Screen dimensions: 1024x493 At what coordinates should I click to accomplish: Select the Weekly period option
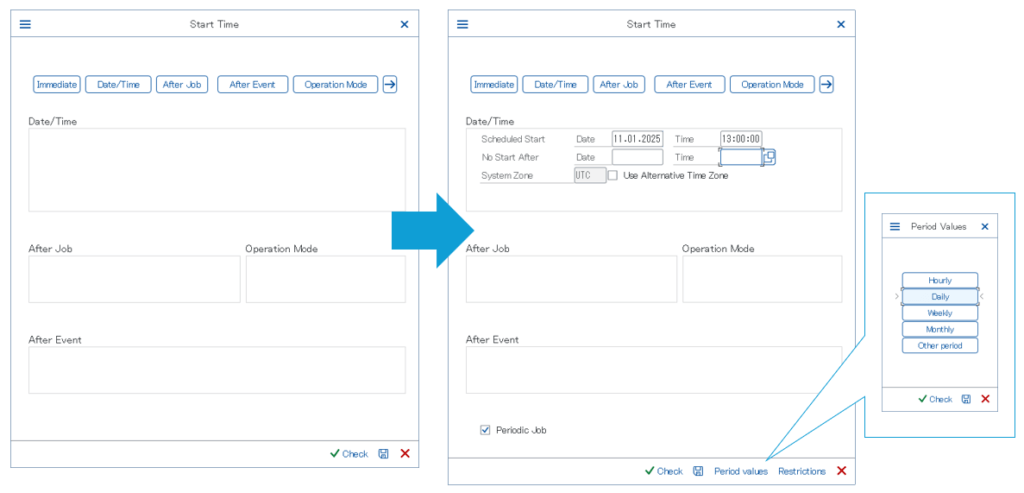point(940,313)
